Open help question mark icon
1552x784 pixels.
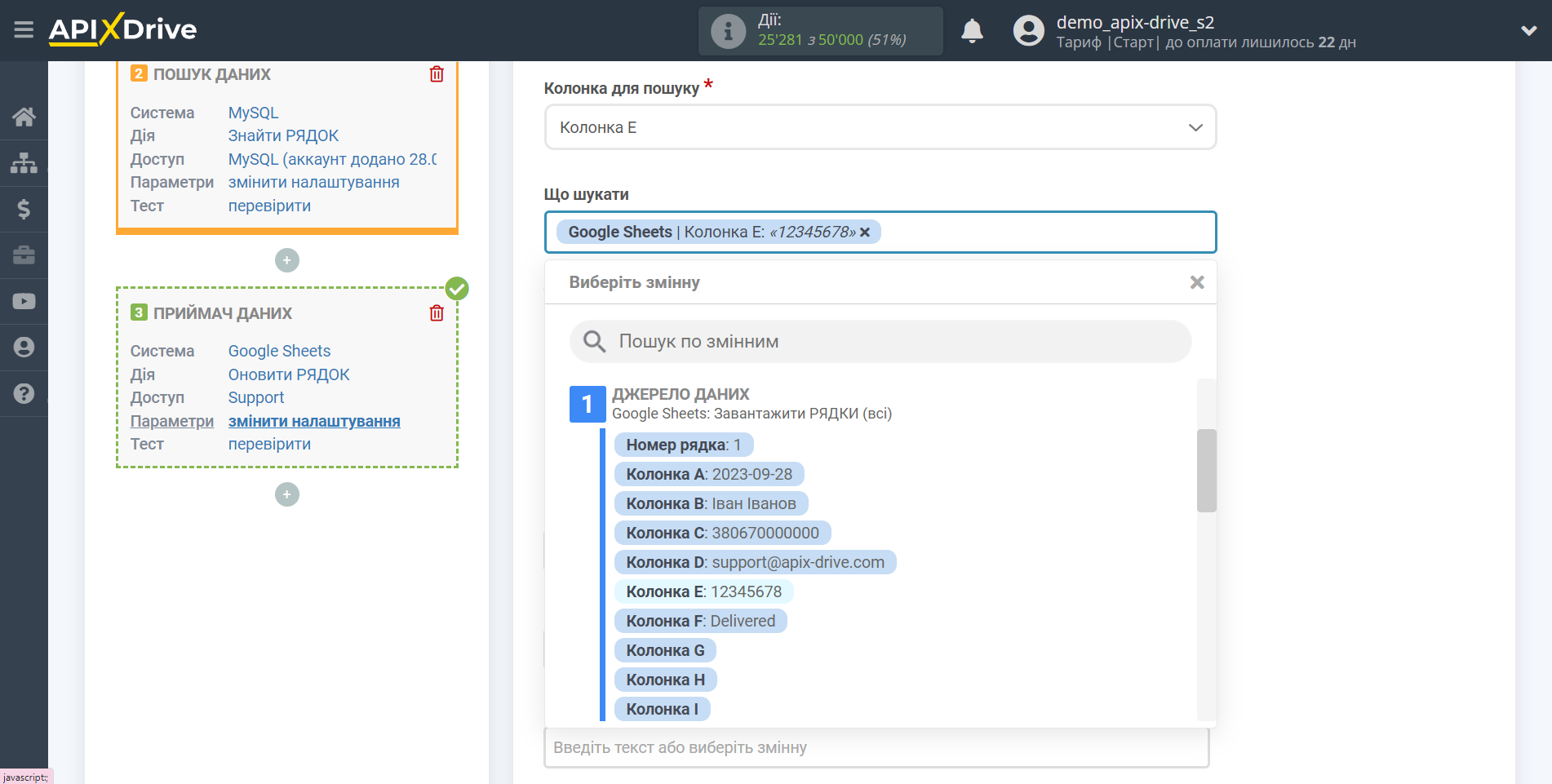pyautogui.click(x=24, y=393)
